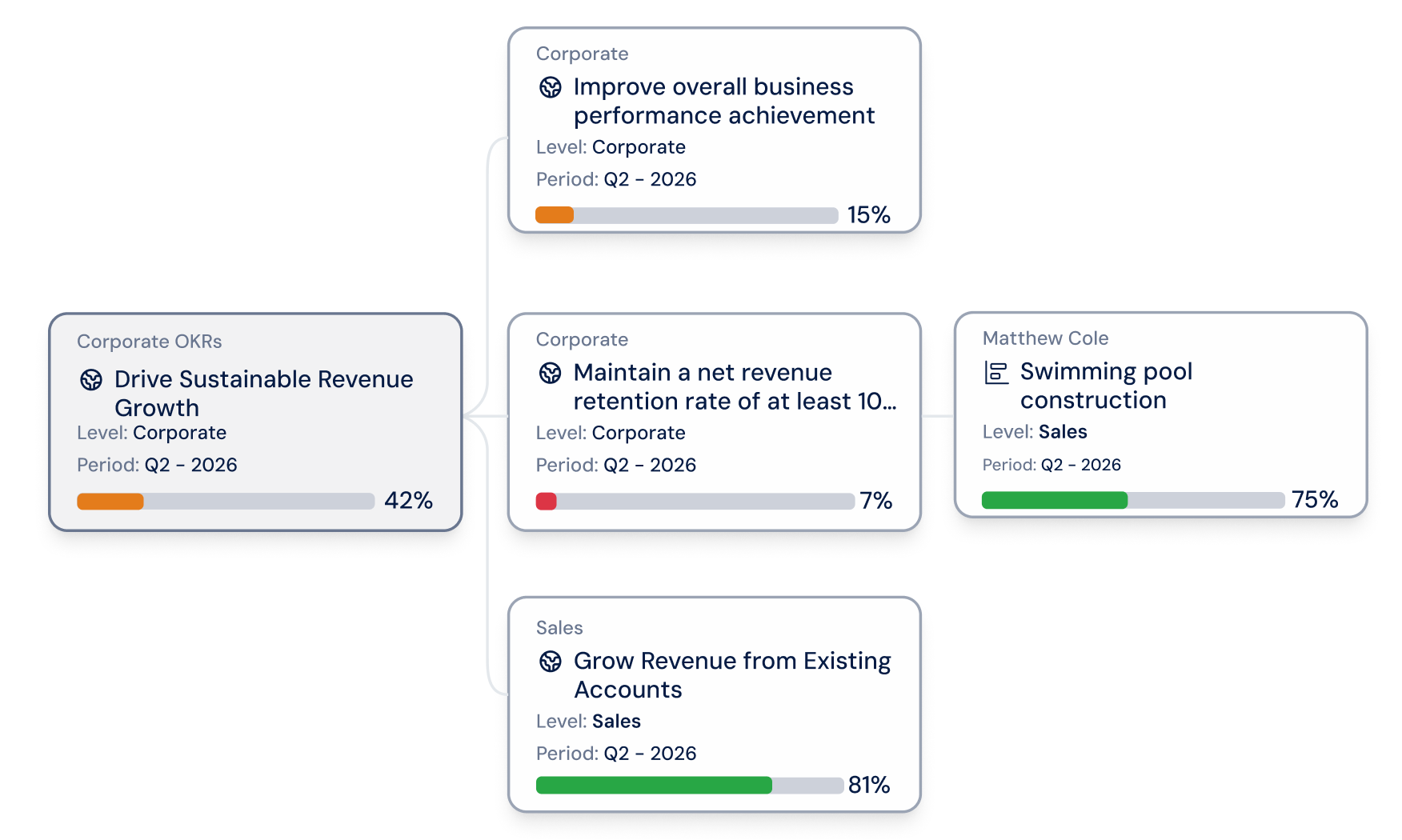Click the 42% progress value
The width and height of the screenshot is (1402, 840).
tap(408, 501)
